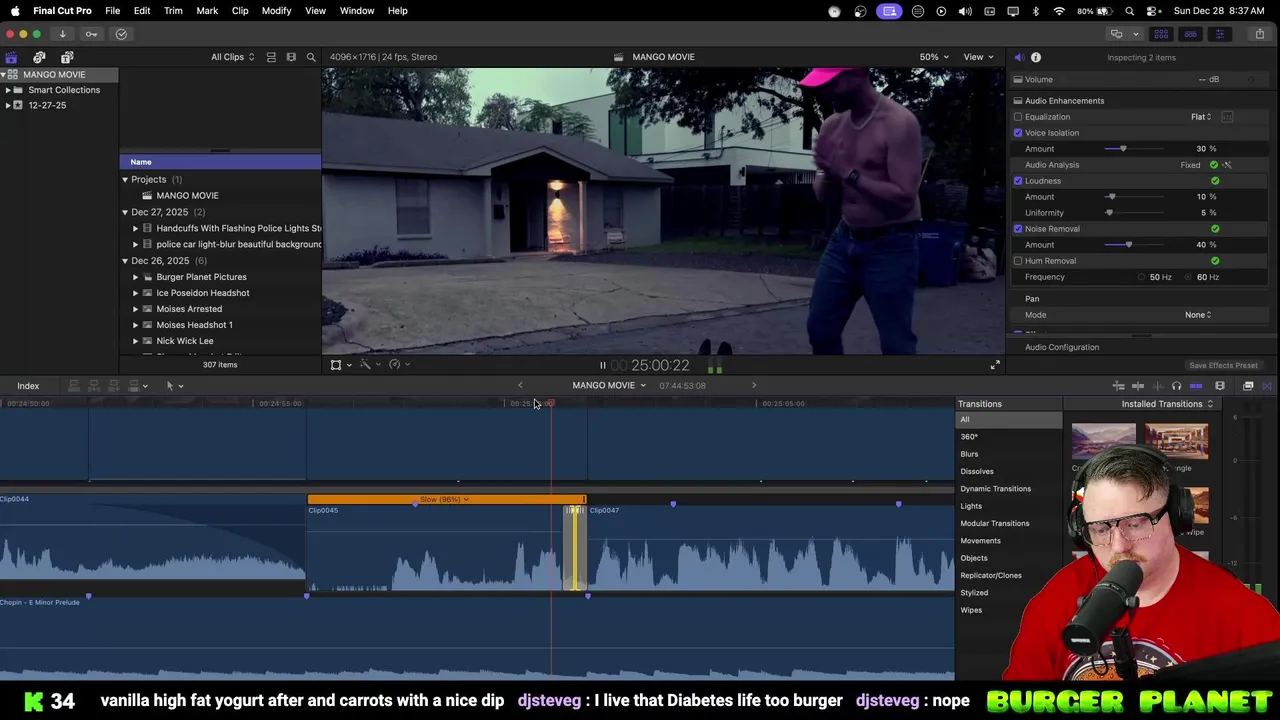Uncheck the Loudness checkbox
The image size is (1280, 720).
(1018, 181)
